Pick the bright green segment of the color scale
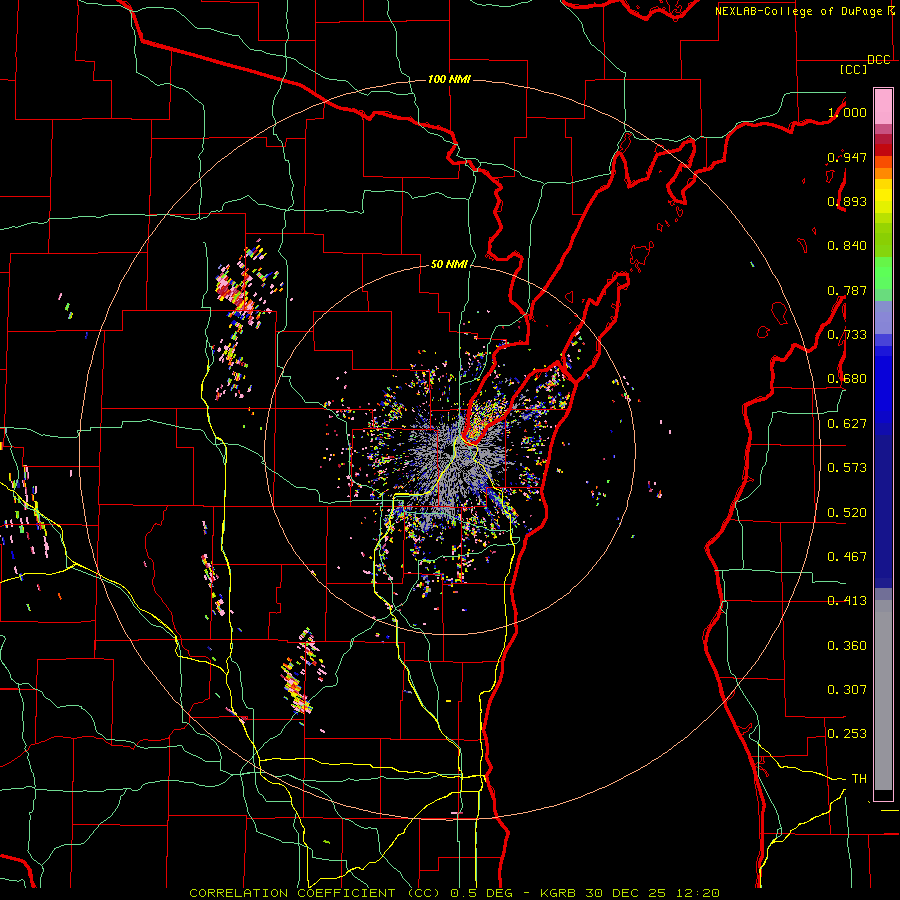 pyautogui.click(x=883, y=273)
